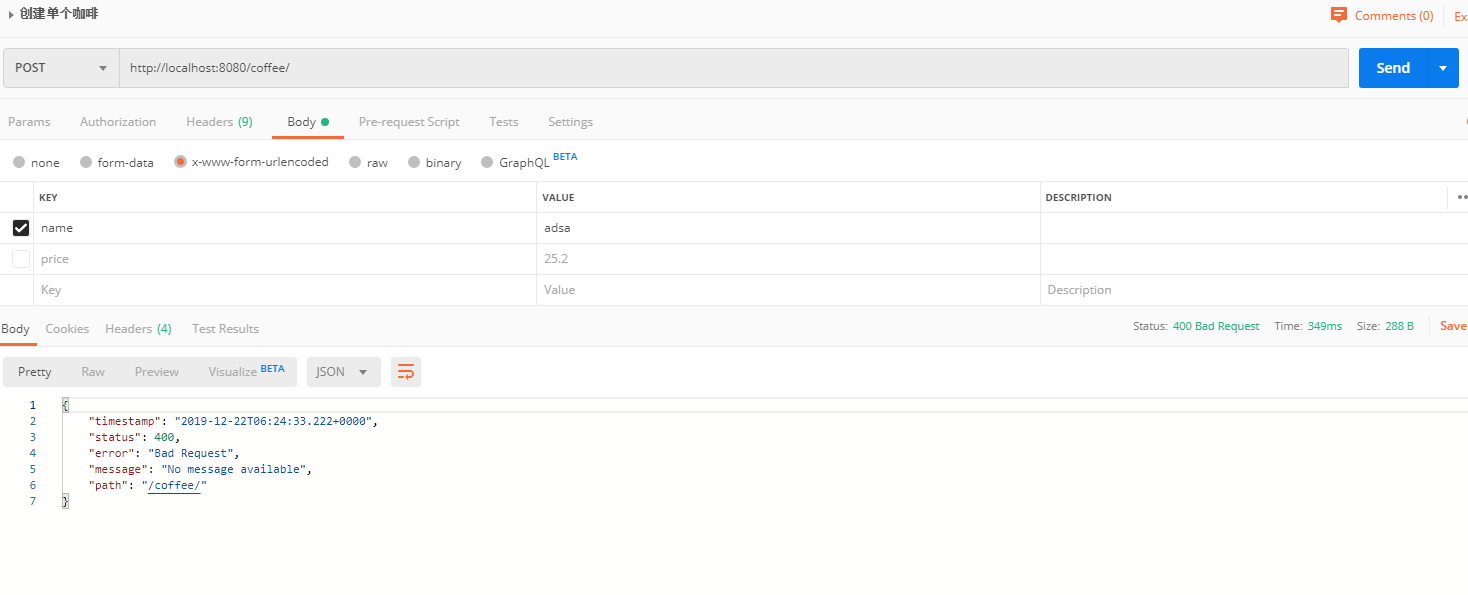Image resolution: width=1468 pixels, height=595 pixels.
Task: Switch response view to Pretty
Action: (35, 372)
